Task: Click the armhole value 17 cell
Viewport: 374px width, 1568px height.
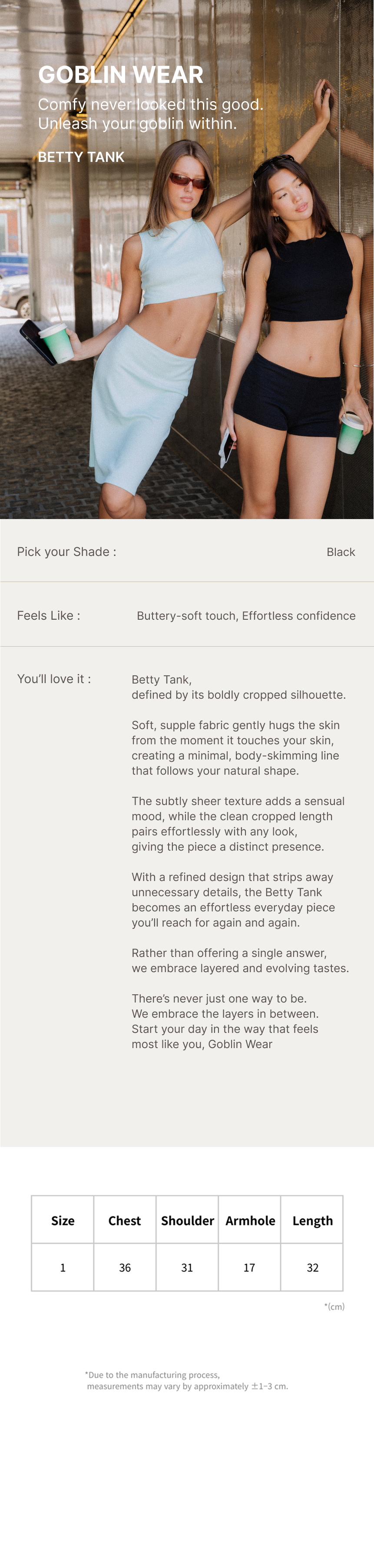Action: [249, 1267]
